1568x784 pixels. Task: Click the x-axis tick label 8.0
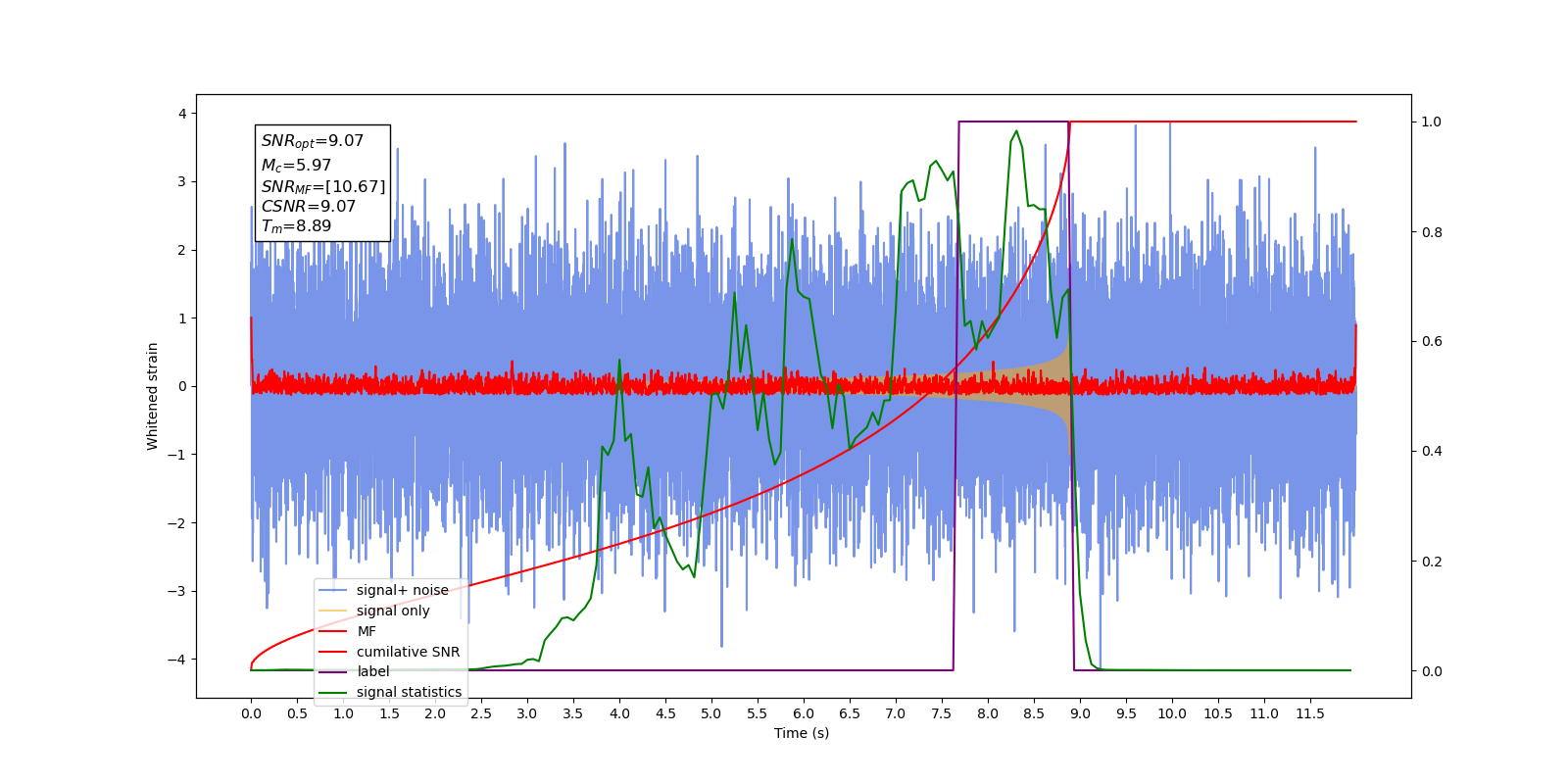(988, 713)
